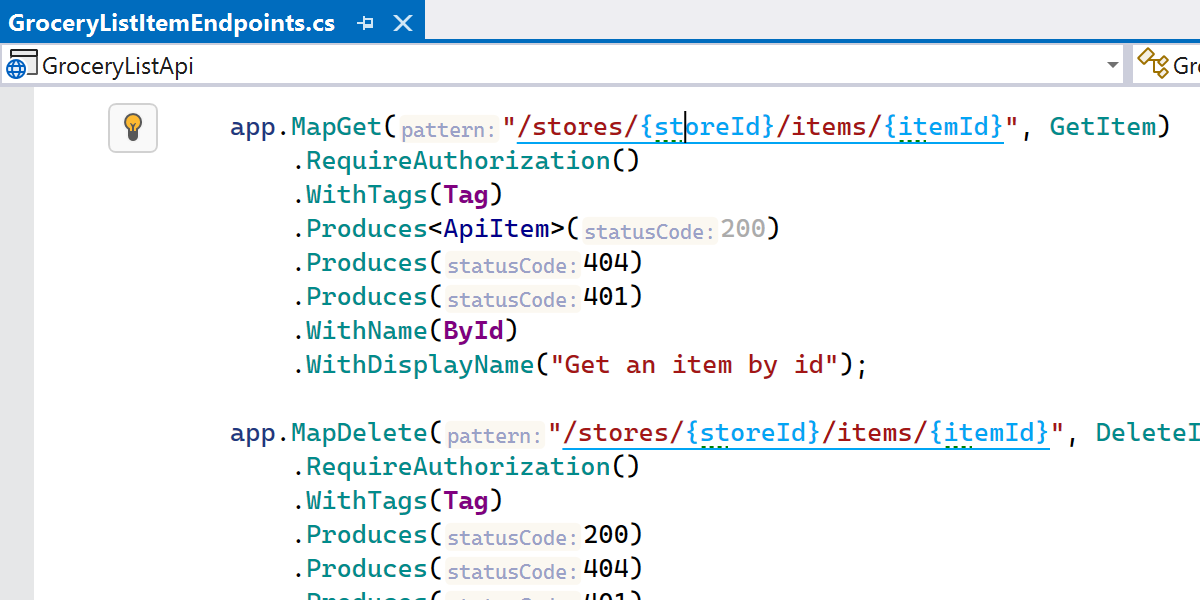Open the GroceryListApi project selector box
Image resolution: width=1200 pixels, height=600 pixels.
click(x=560, y=66)
